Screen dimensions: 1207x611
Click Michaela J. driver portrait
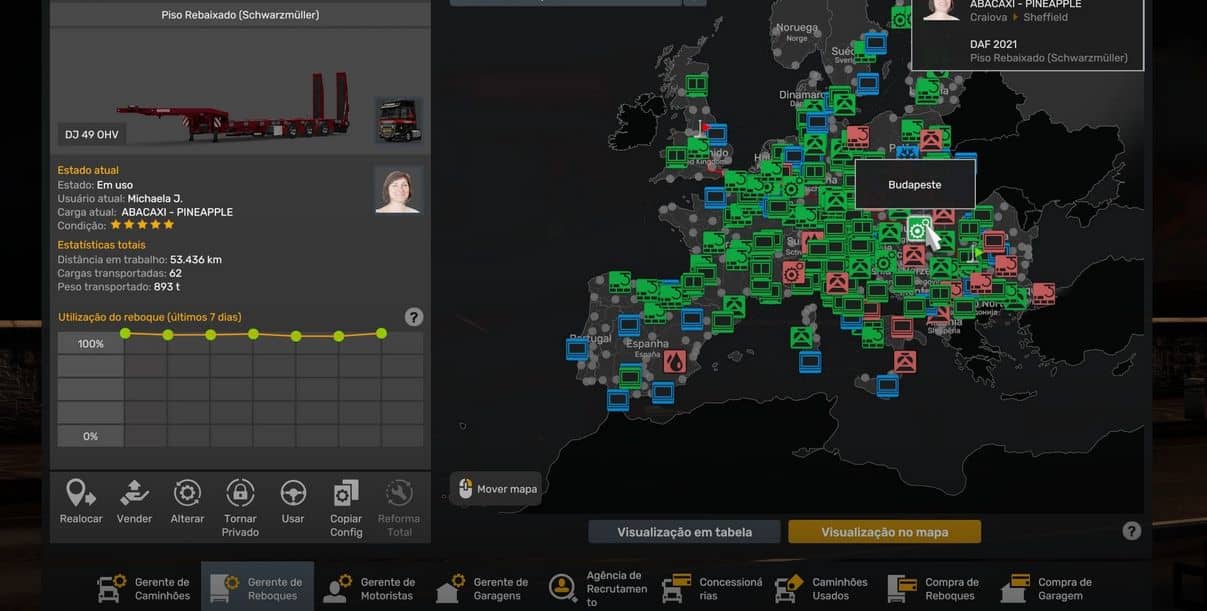[398, 190]
